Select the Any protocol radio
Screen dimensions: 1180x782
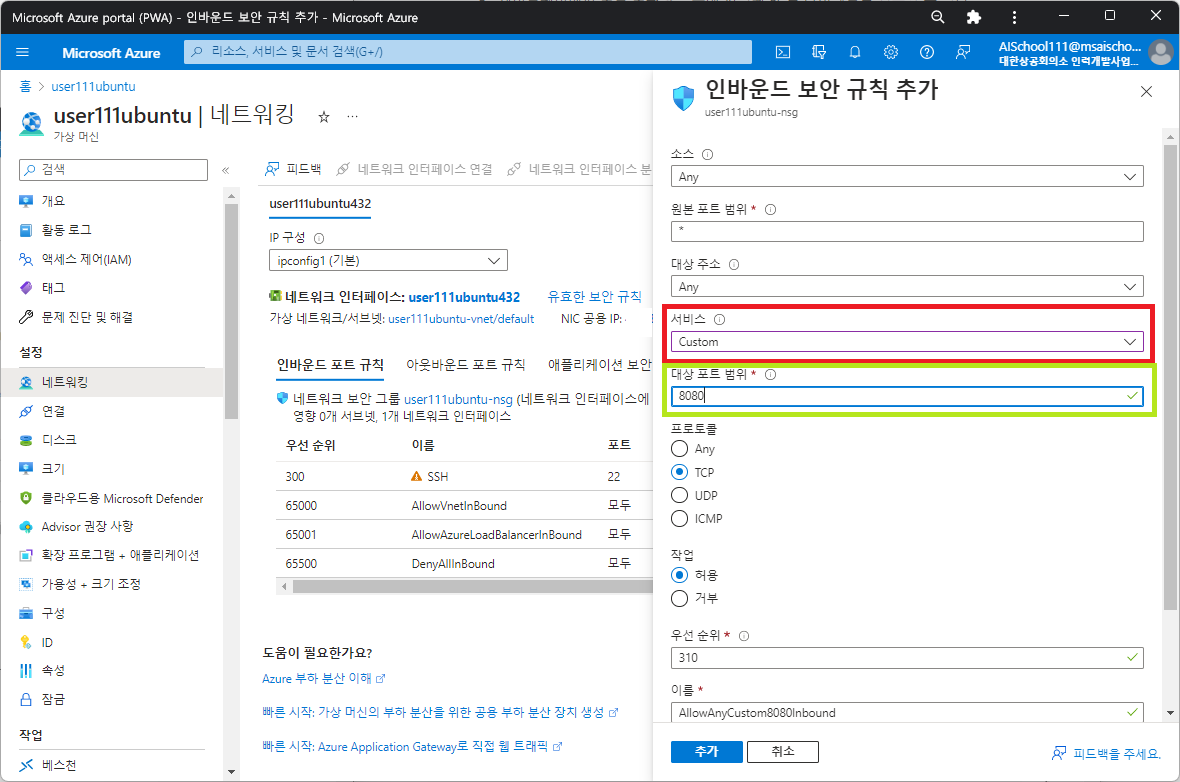click(680, 449)
